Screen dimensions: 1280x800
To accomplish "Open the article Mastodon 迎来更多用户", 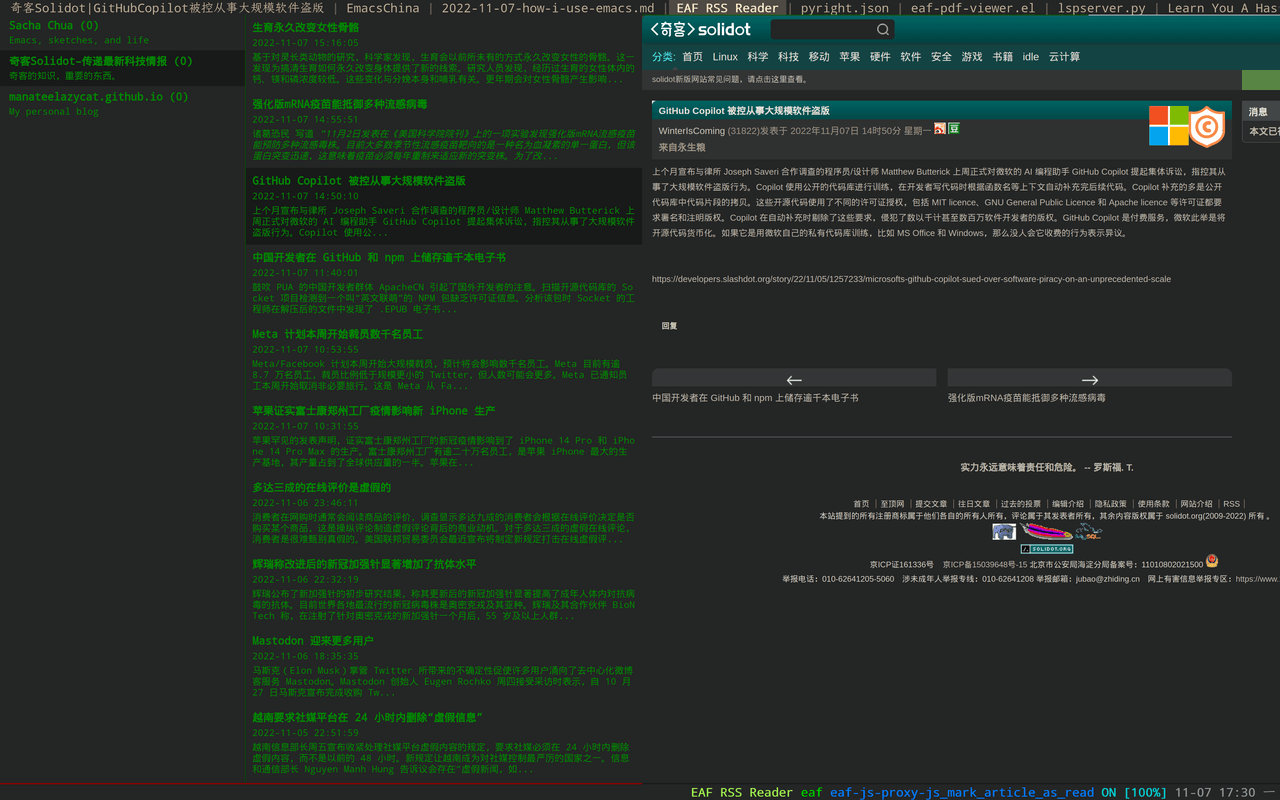I will pyautogui.click(x=443, y=667).
